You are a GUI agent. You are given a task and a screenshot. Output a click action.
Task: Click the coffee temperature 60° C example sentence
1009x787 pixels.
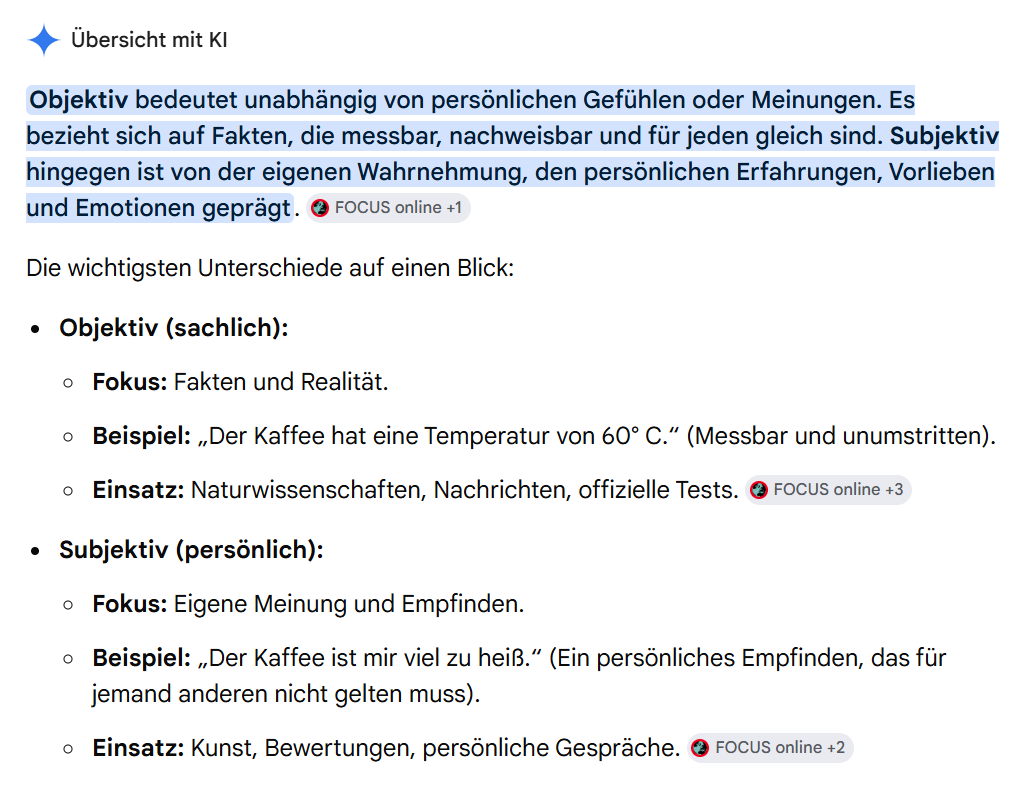[544, 436]
